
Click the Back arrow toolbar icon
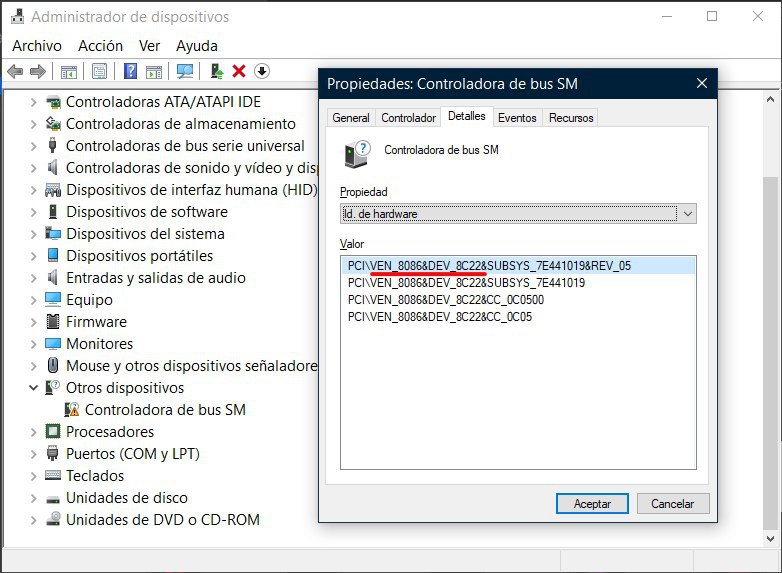pos(15,71)
